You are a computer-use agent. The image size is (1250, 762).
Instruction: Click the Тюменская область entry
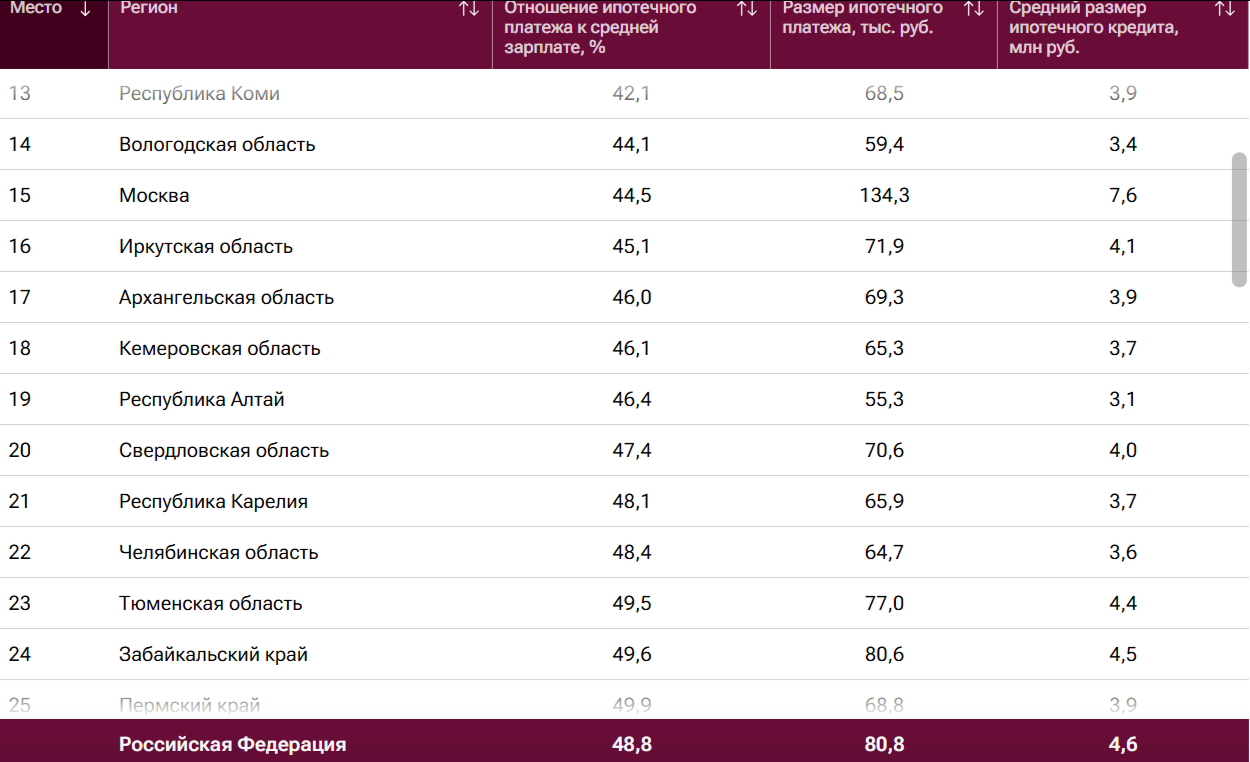click(210, 603)
